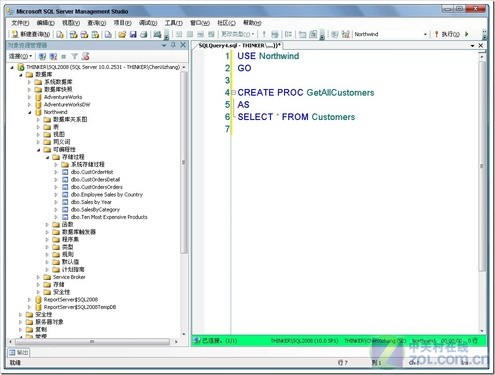Click the connect icon in Object Explorer toolbar
Viewport: 495px width, 375px height.
pos(42,56)
